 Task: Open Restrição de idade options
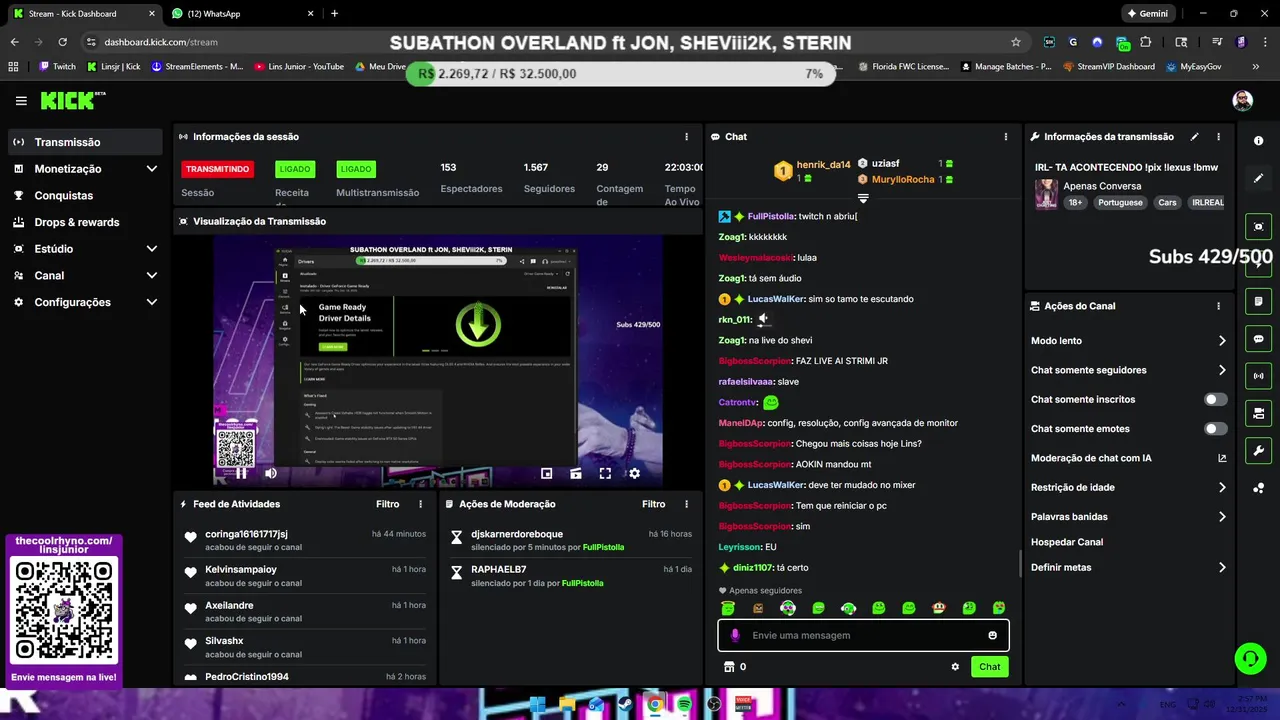point(1128,488)
